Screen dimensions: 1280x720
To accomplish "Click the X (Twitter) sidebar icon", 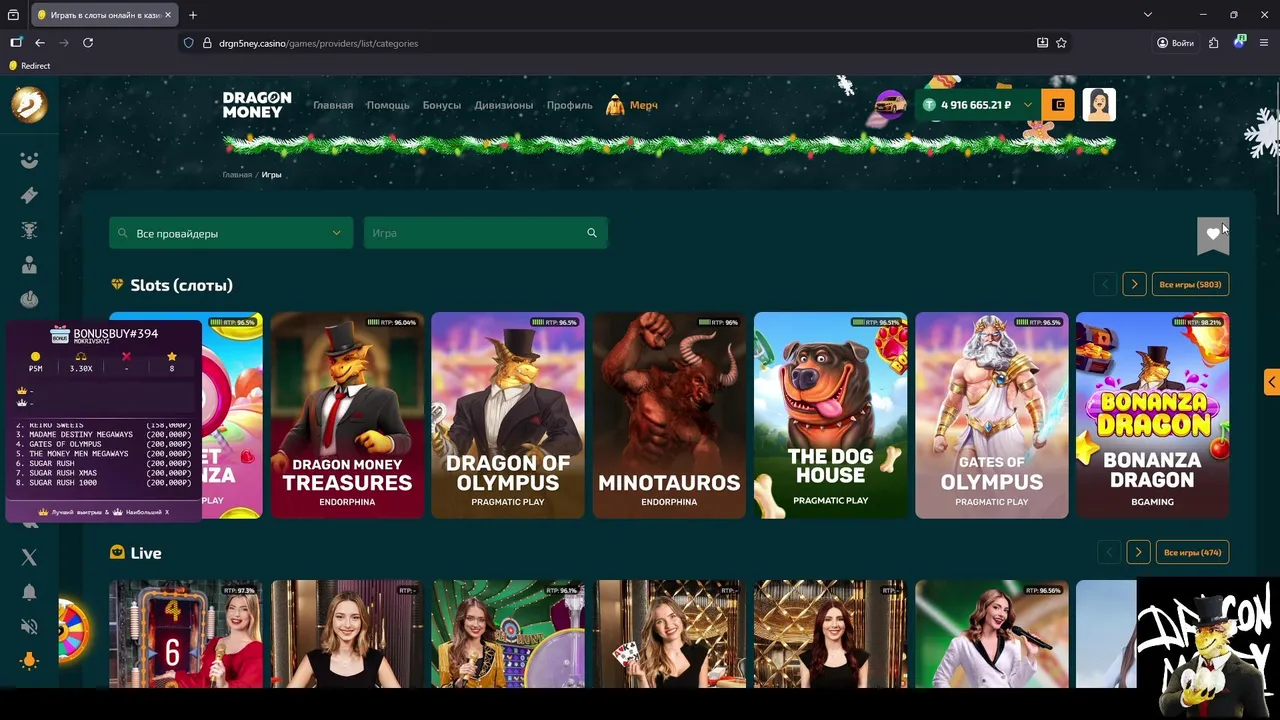I will [29, 557].
